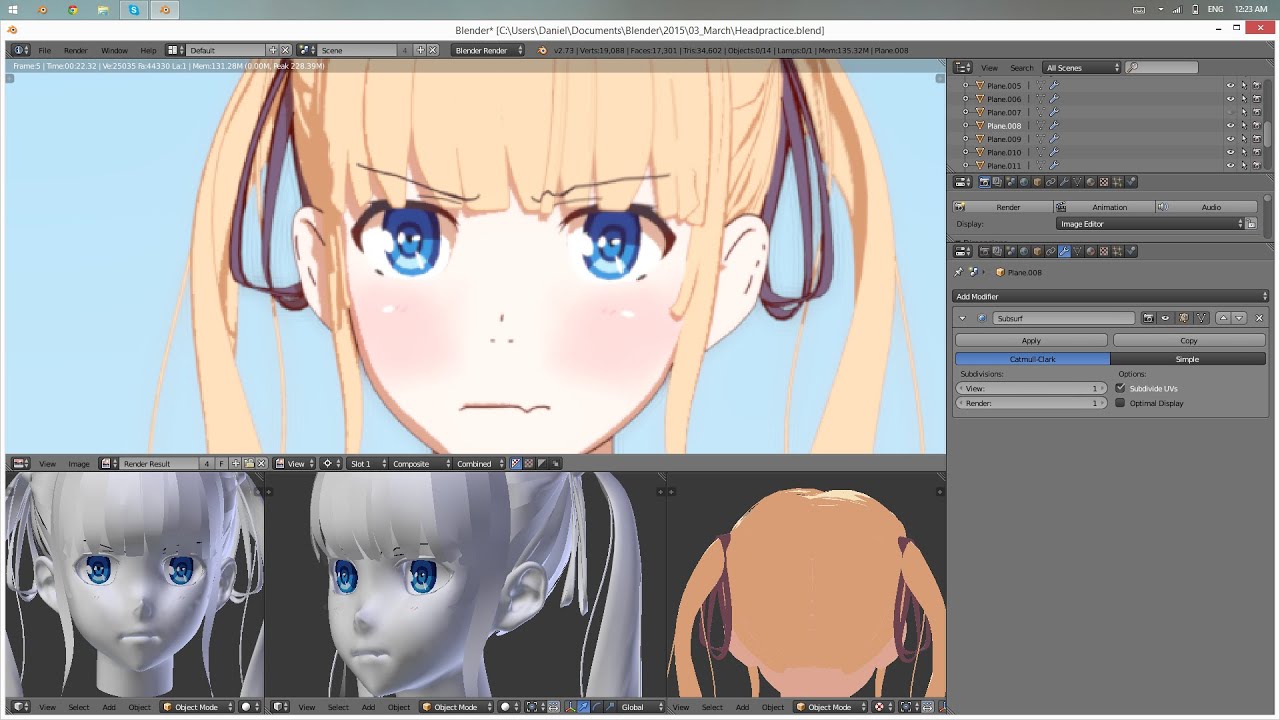Toggle selectability cursor of Plane.009

tap(1244, 139)
